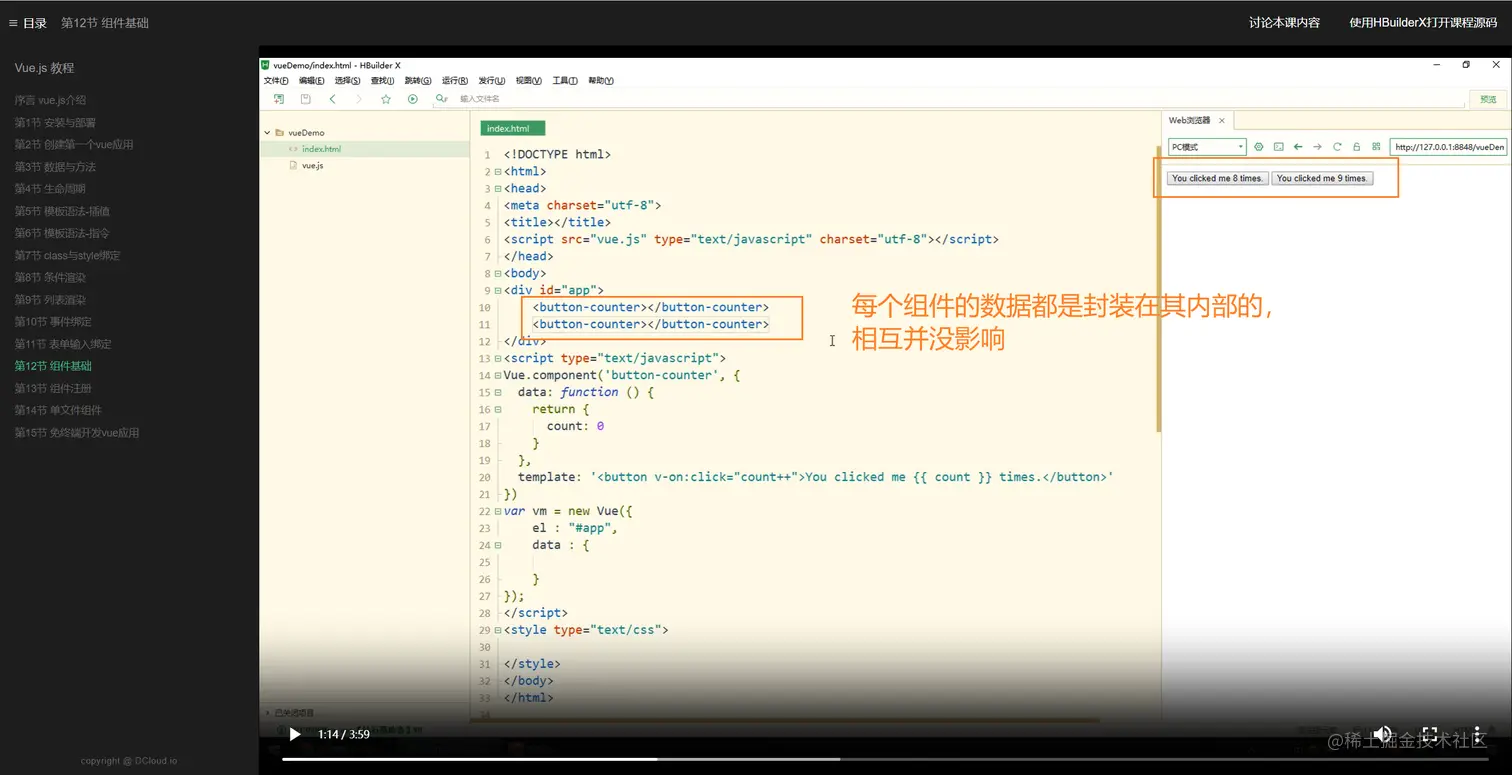Click the file search magnifier icon
Screen dimensions: 1512x775
coord(440,99)
